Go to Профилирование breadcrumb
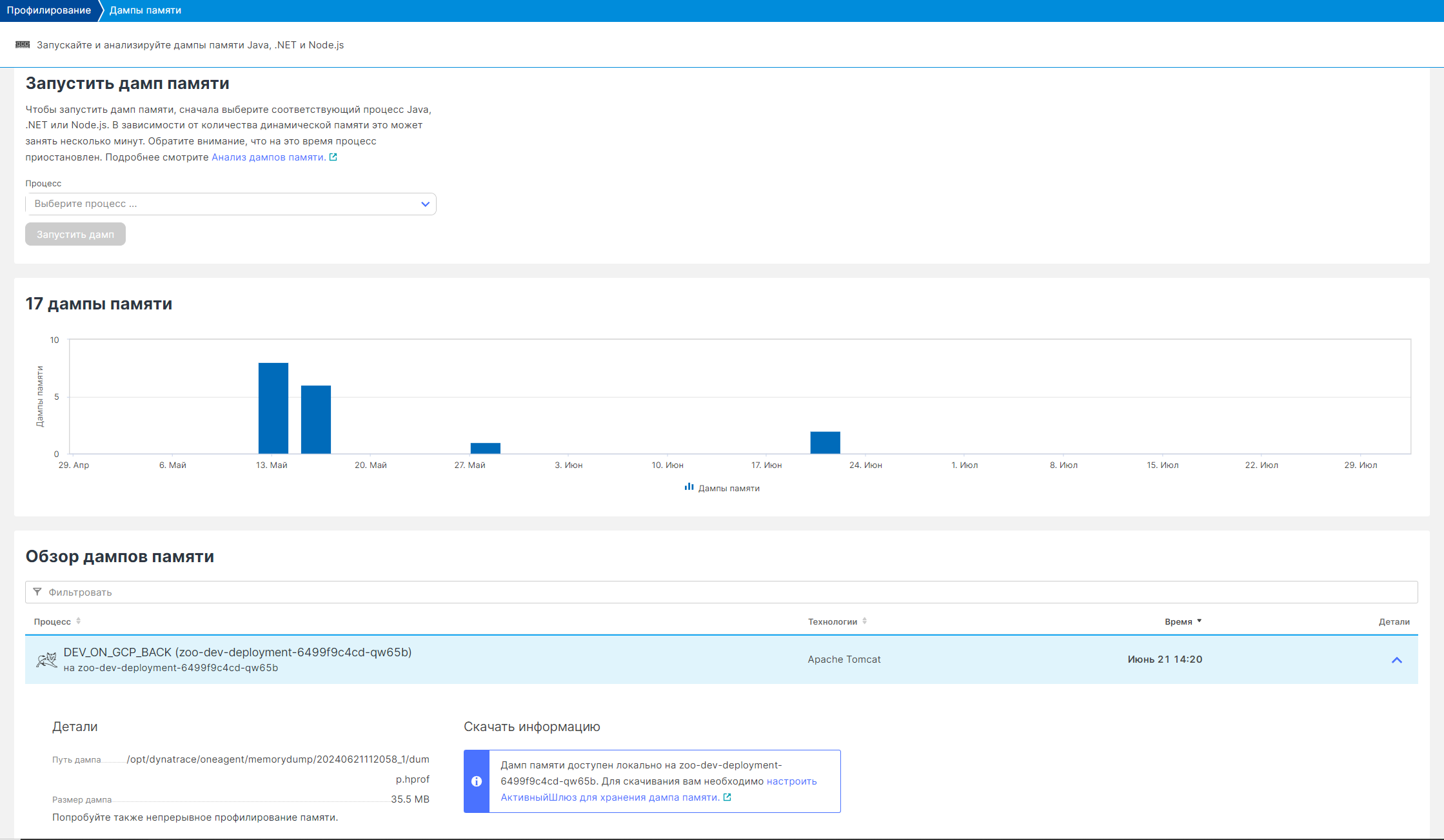This screenshot has height=840, width=1444. pyautogui.click(x=48, y=10)
